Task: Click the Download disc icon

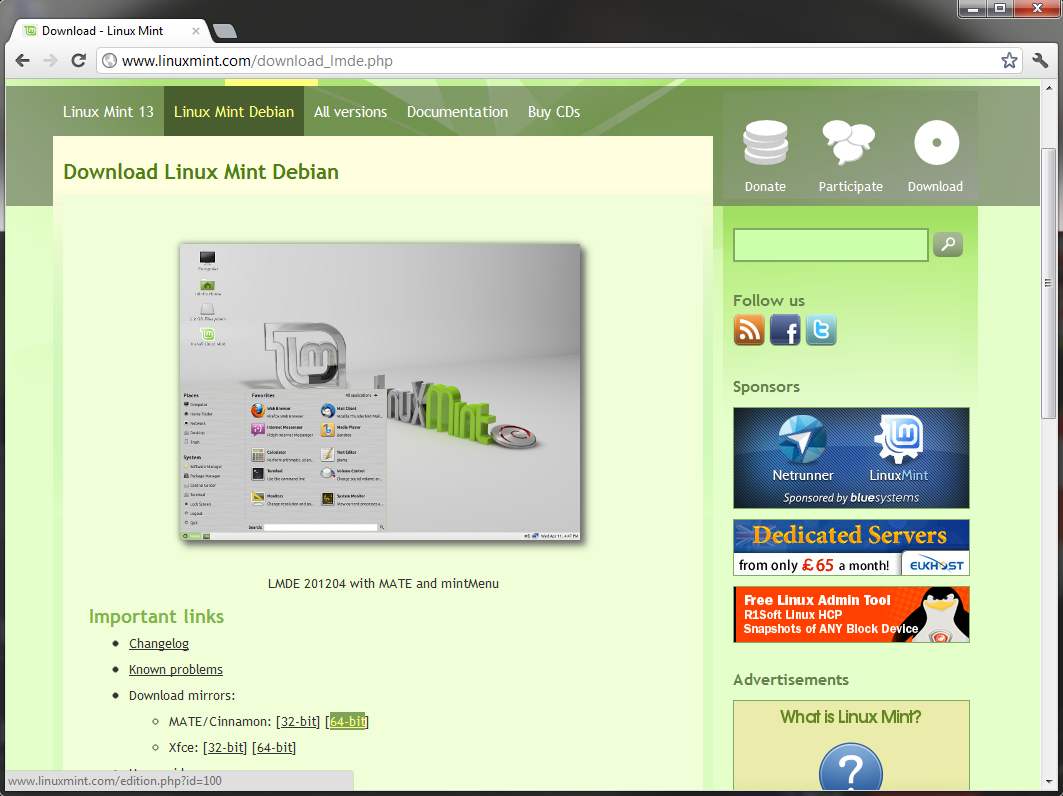Action: point(936,142)
